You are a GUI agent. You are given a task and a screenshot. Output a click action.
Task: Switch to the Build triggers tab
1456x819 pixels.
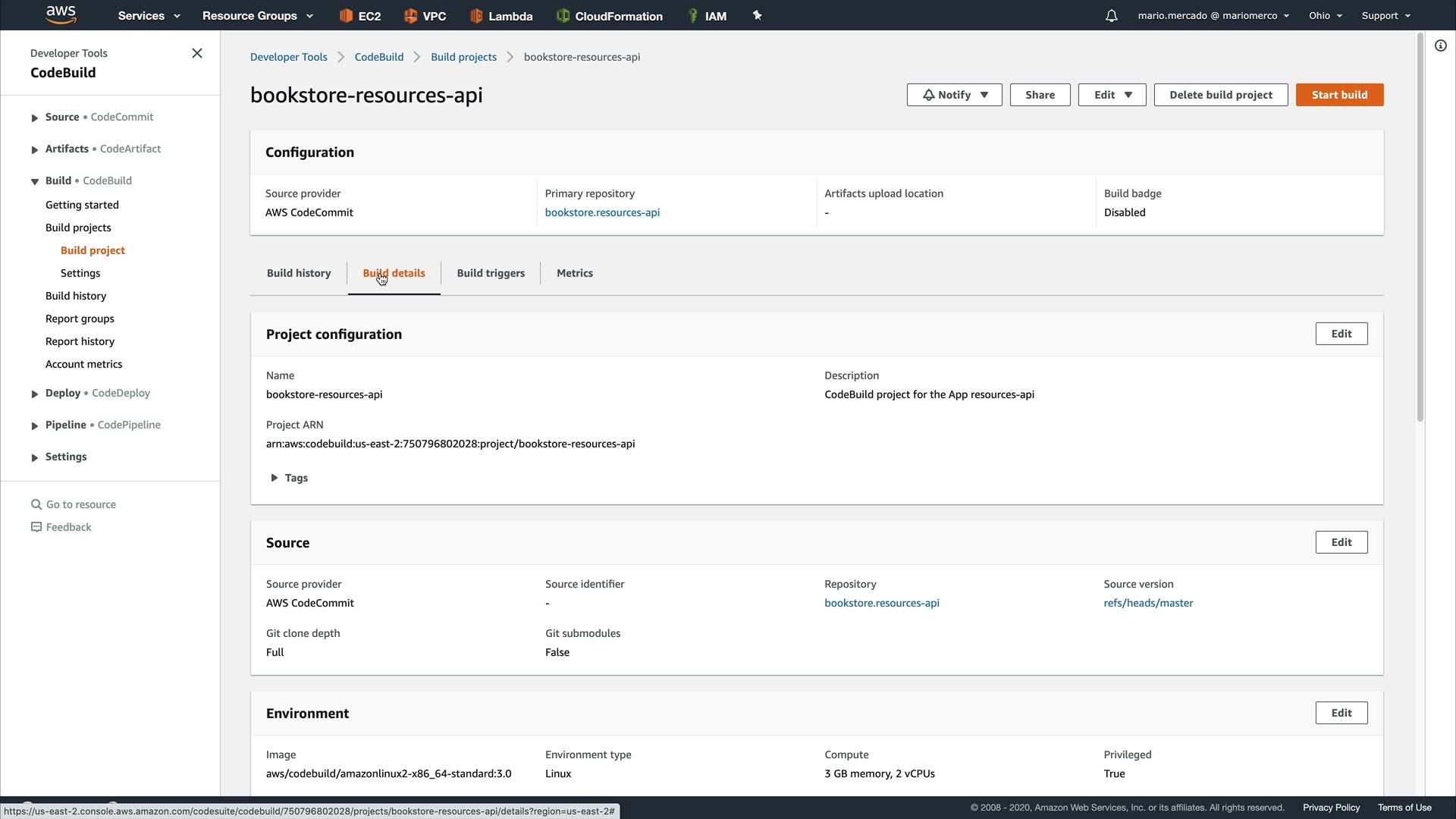tap(491, 273)
